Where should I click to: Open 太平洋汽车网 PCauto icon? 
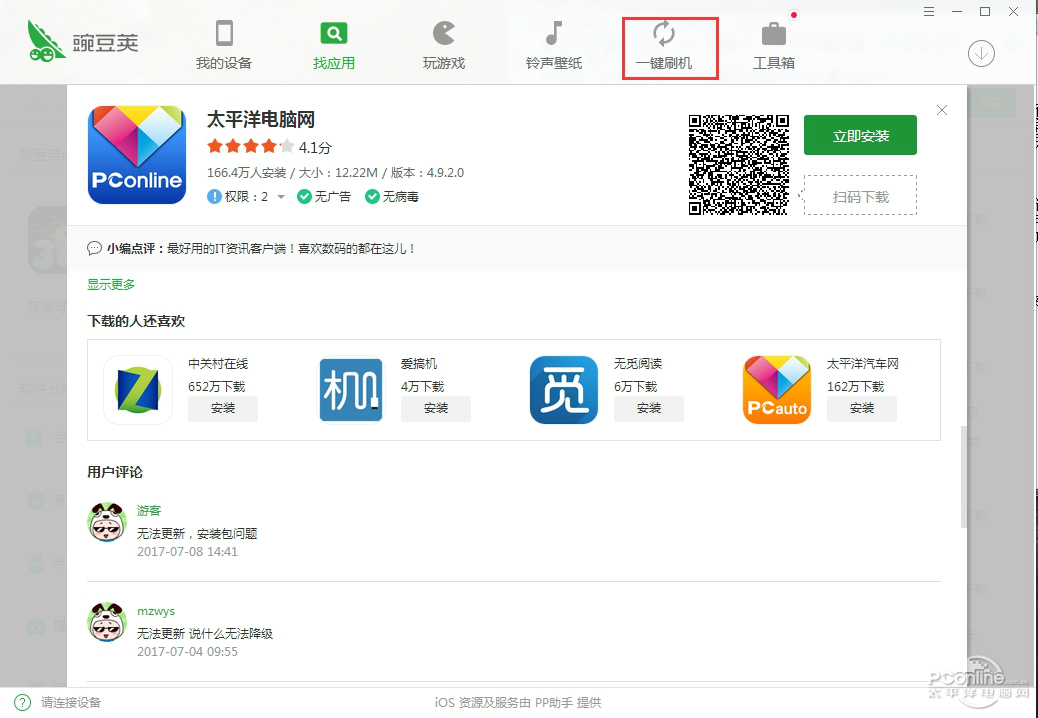point(777,390)
